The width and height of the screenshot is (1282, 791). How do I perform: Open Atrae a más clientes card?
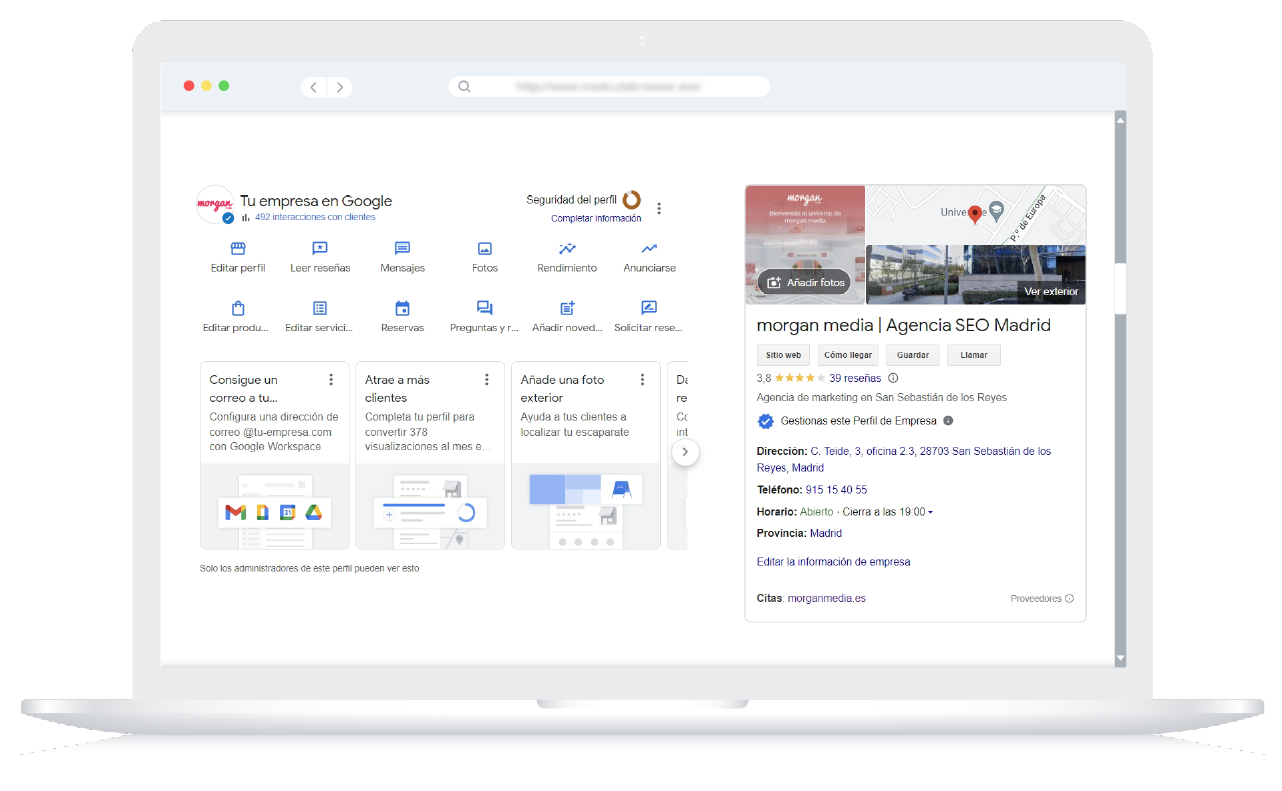430,455
